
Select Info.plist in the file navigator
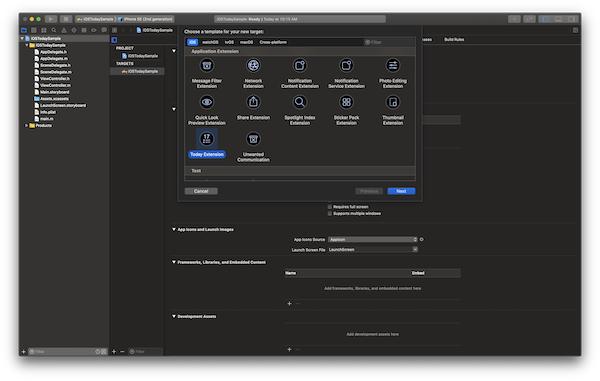(48, 112)
